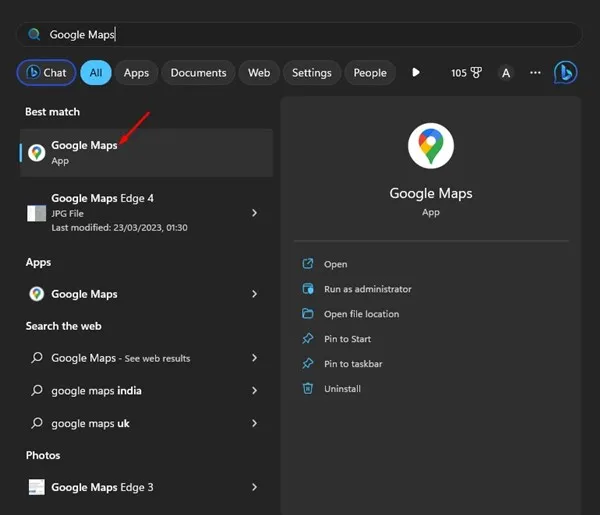Select the All filter tab
This screenshot has width=600, height=515.
(x=96, y=73)
